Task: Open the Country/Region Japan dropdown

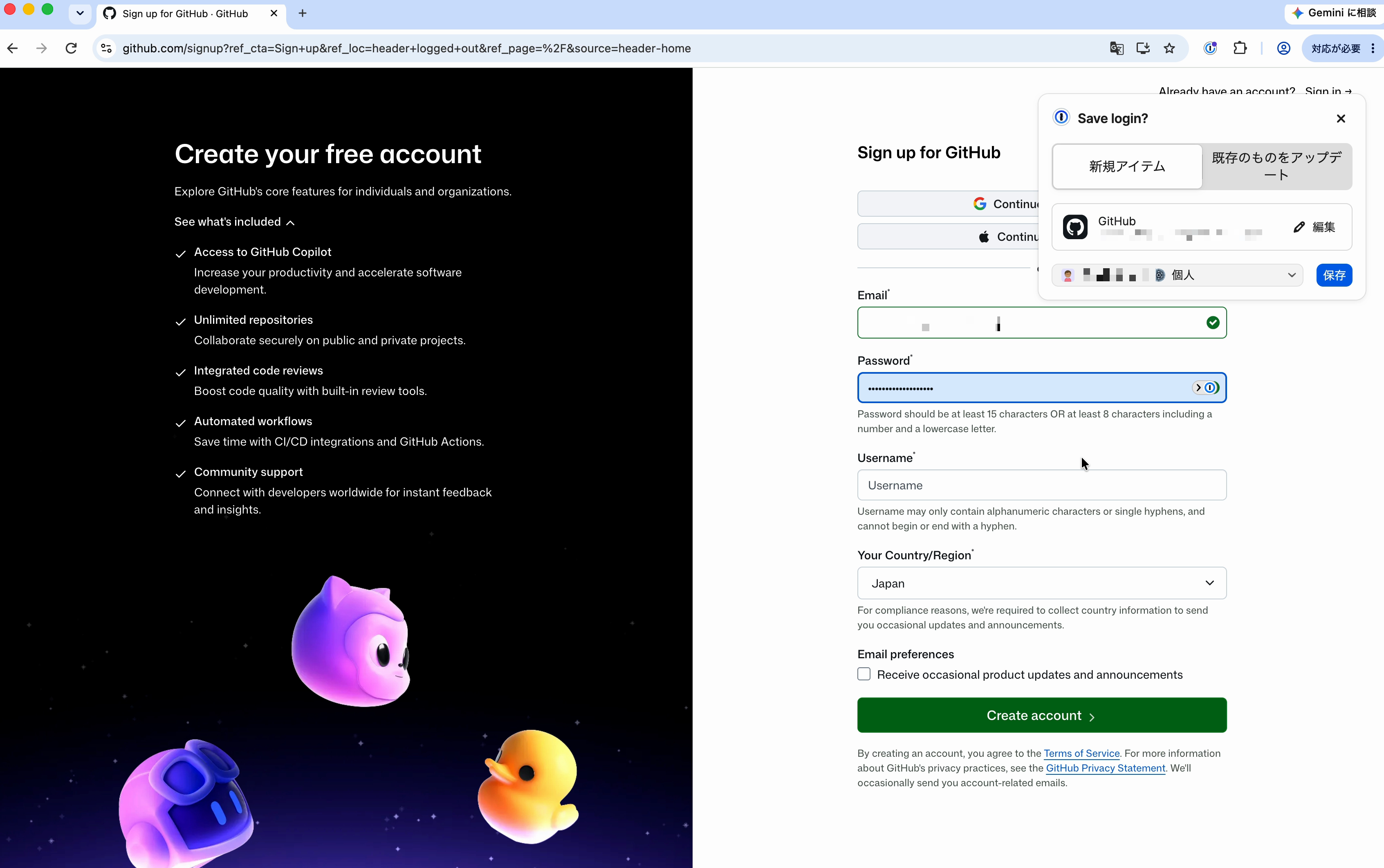Action: (1041, 583)
